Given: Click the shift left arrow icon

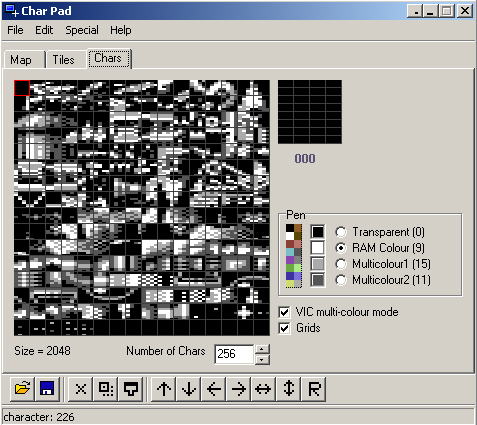Looking at the screenshot, I should pyautogui.click(x=214, y=389).
